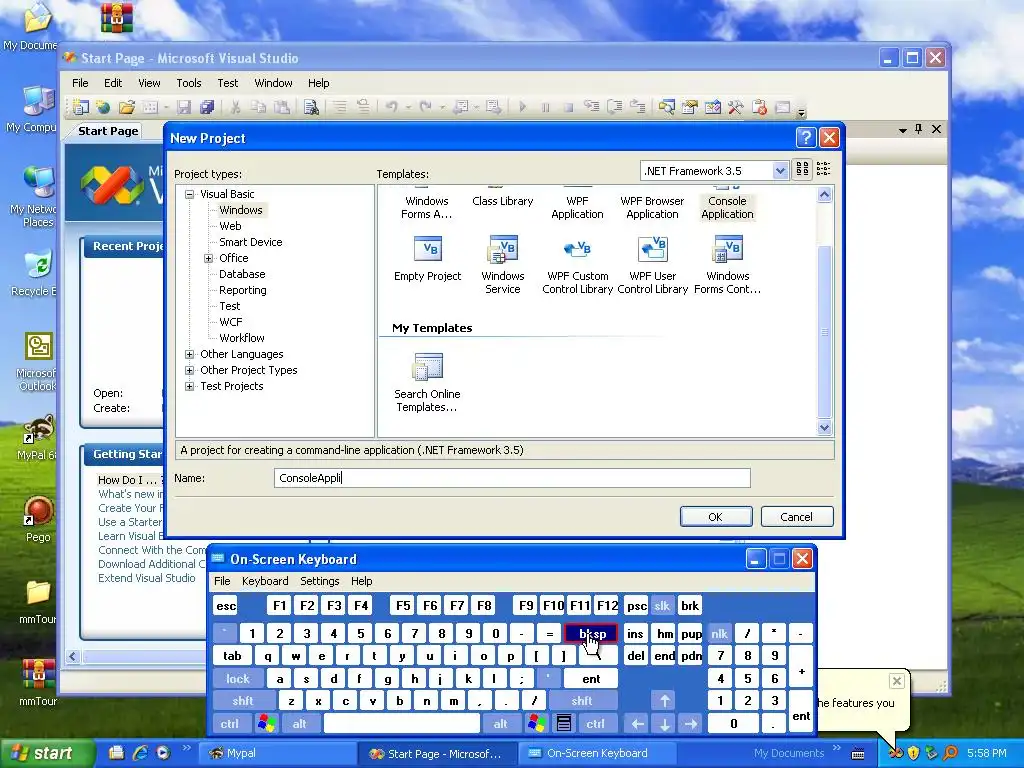This screenshot has height=768, width=1024.
Task: Open the On-Screen Keyboard Keyboard menu
Action: pos(264,581)
